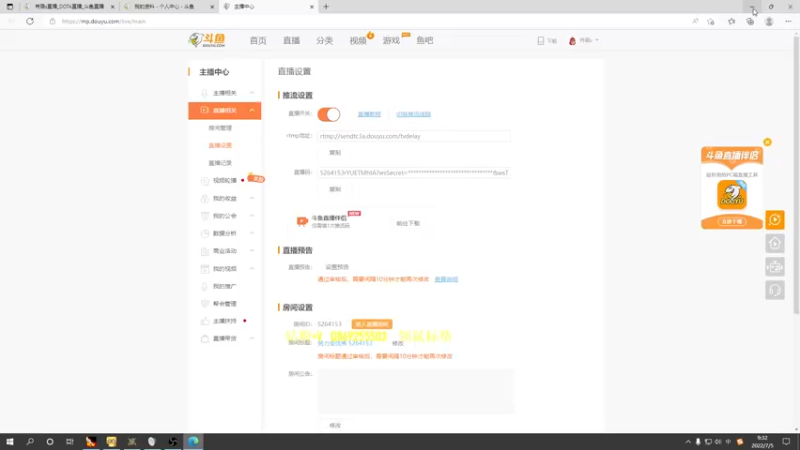Open the 查看说明 link in 直播预告 section
Viewport: 800px width, 450px height.
click(x=446, y=279)
